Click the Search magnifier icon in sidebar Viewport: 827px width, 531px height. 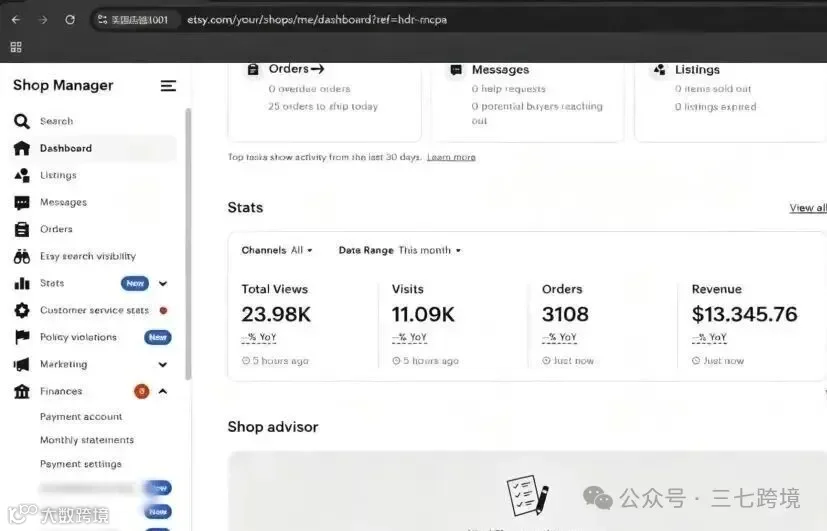(x=22, y=121)
